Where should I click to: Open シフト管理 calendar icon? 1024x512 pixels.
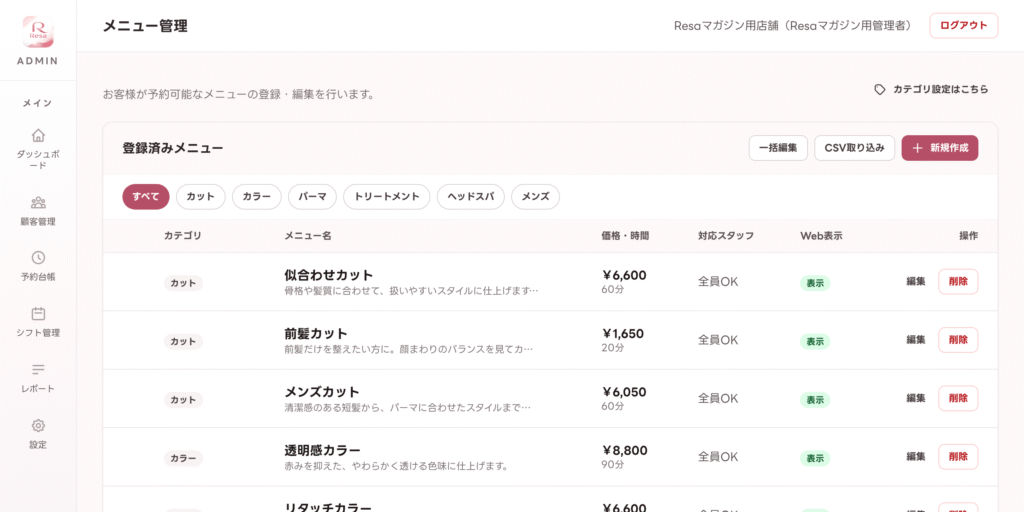(38, 313)
